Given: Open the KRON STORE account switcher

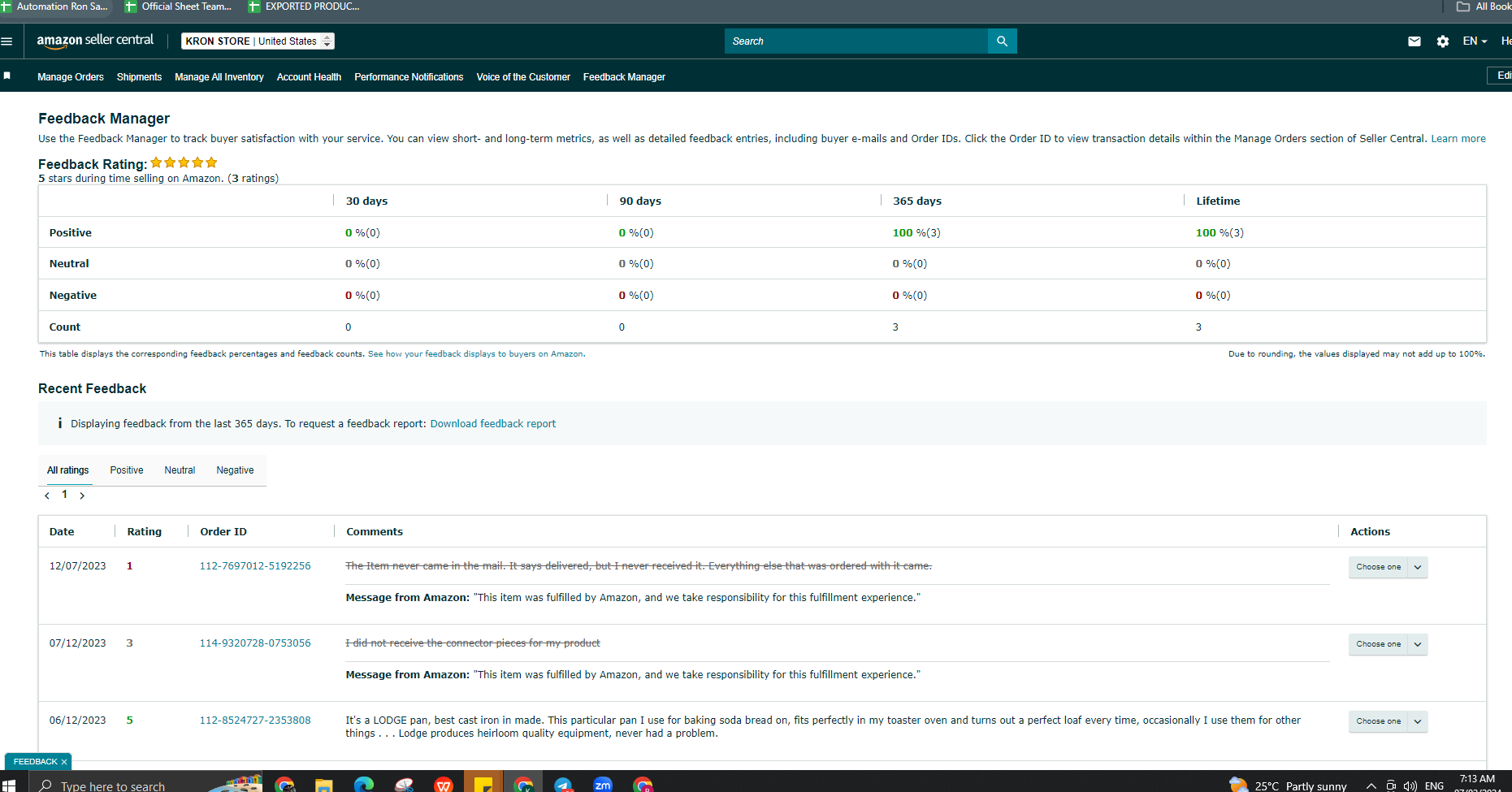Looking at the screenshot, I should point(258,41).
